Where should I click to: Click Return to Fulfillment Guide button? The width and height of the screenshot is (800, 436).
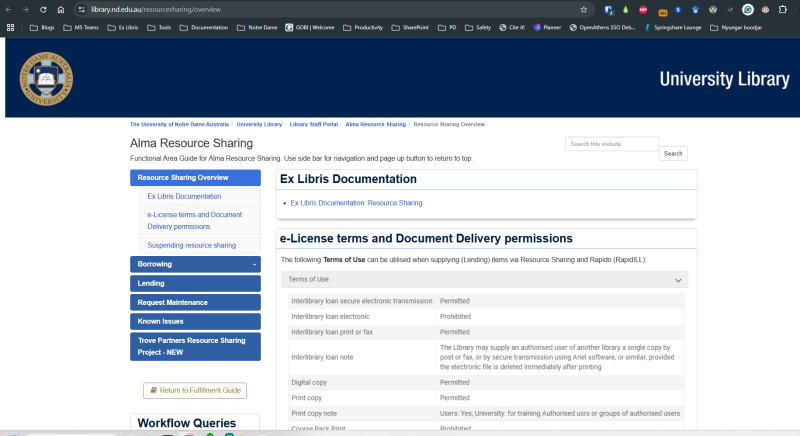(x=195, y=391)
